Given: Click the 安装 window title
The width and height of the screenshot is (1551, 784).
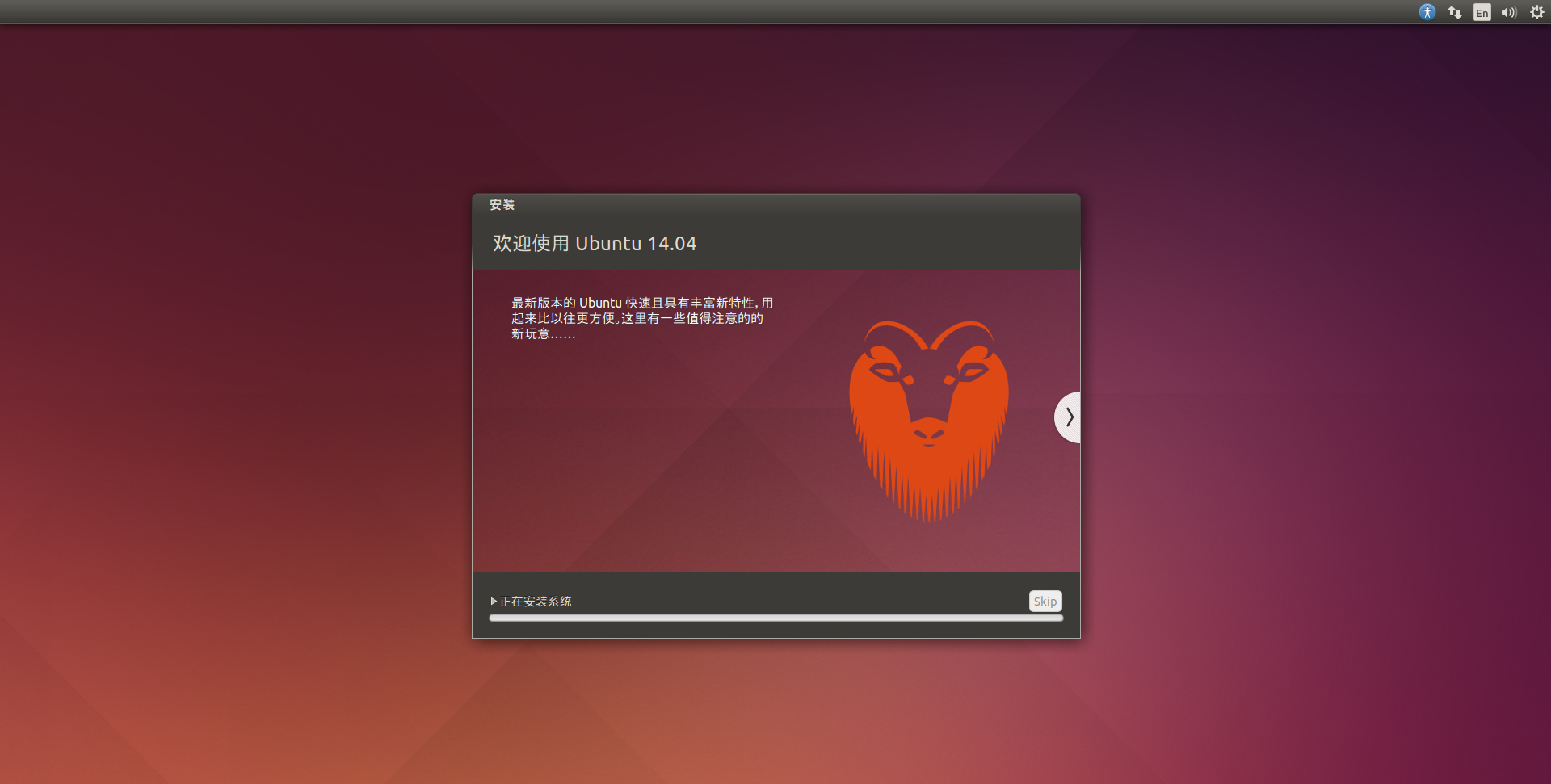Looking at the screenshot, I should (502, 205).
